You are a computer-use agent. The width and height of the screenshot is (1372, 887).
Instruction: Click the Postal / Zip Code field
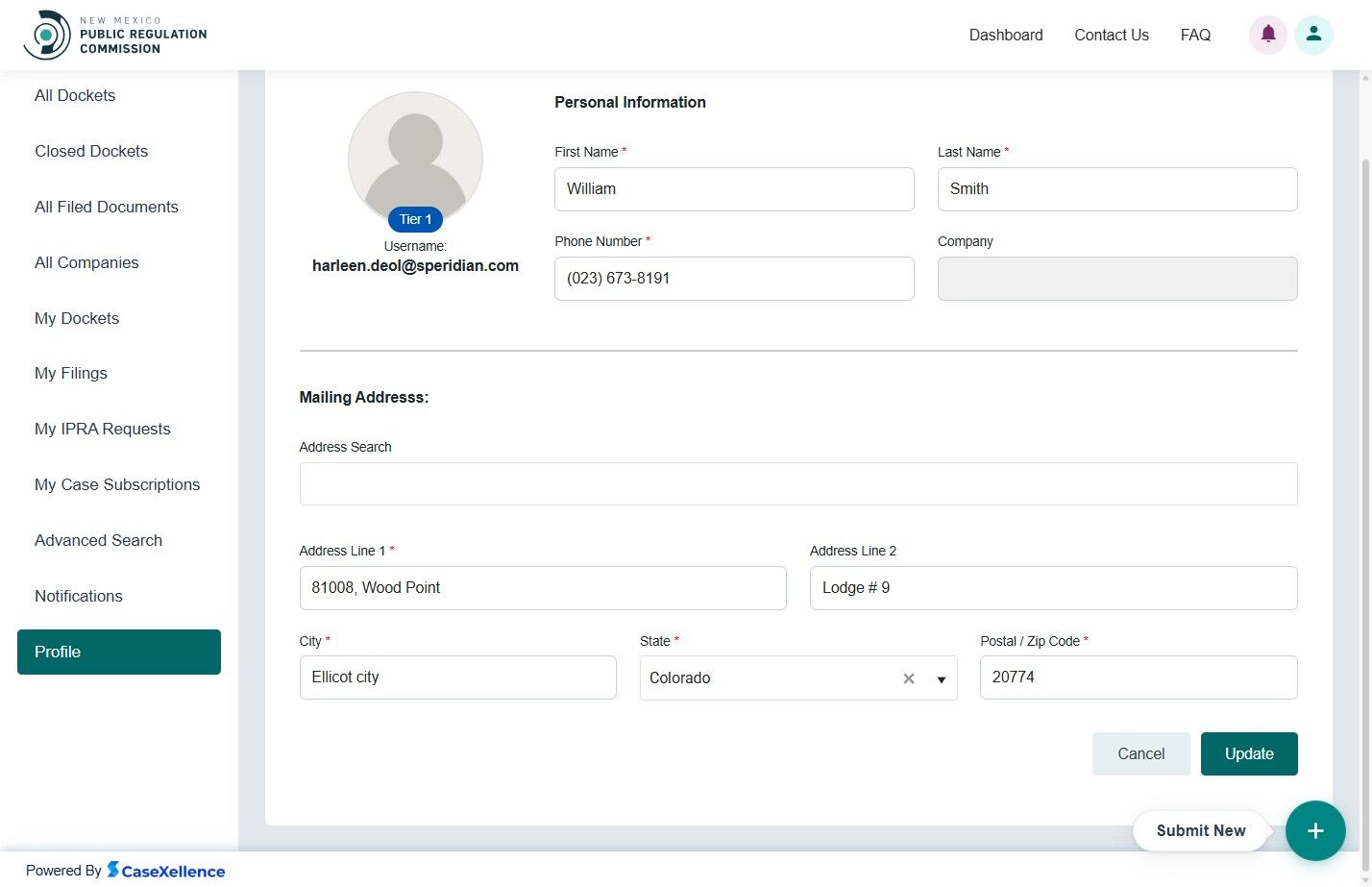1139,678
